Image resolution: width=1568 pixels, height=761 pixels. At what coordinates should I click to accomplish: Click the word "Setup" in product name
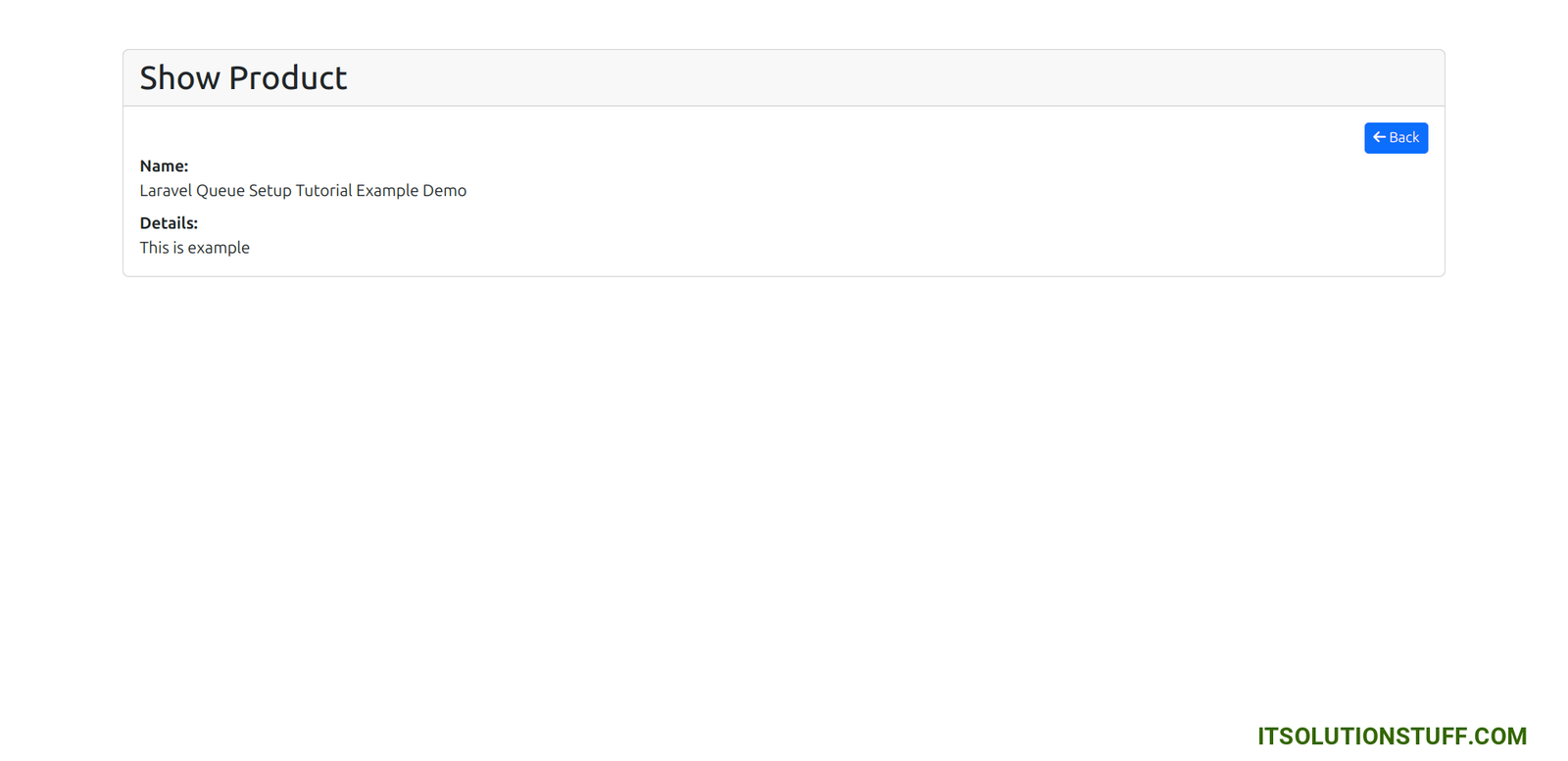click(x=269, y=191)
